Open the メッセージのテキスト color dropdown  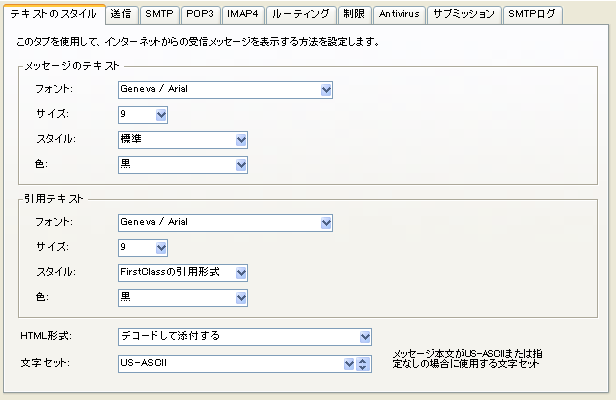tap(182, 165)
